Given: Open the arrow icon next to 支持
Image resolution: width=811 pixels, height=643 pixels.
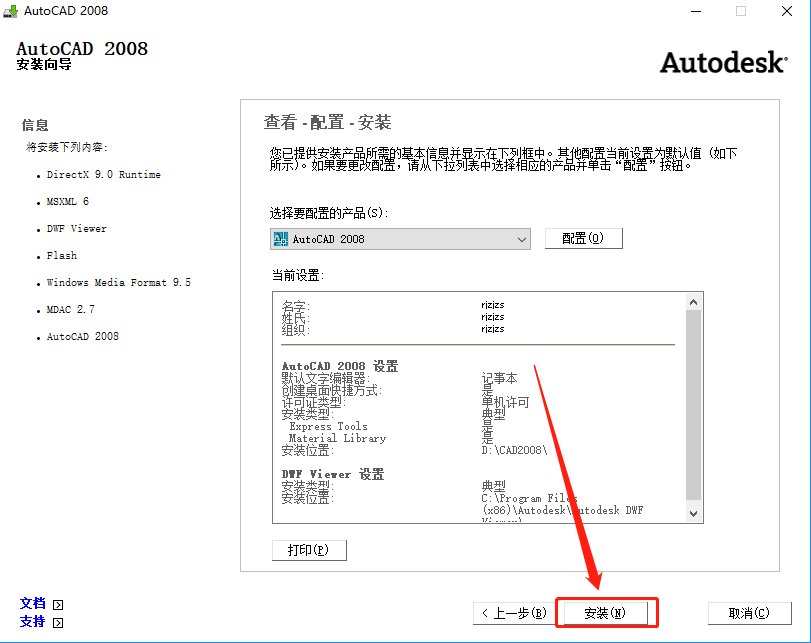Looking at the screenshot, I should pos(58,623).
